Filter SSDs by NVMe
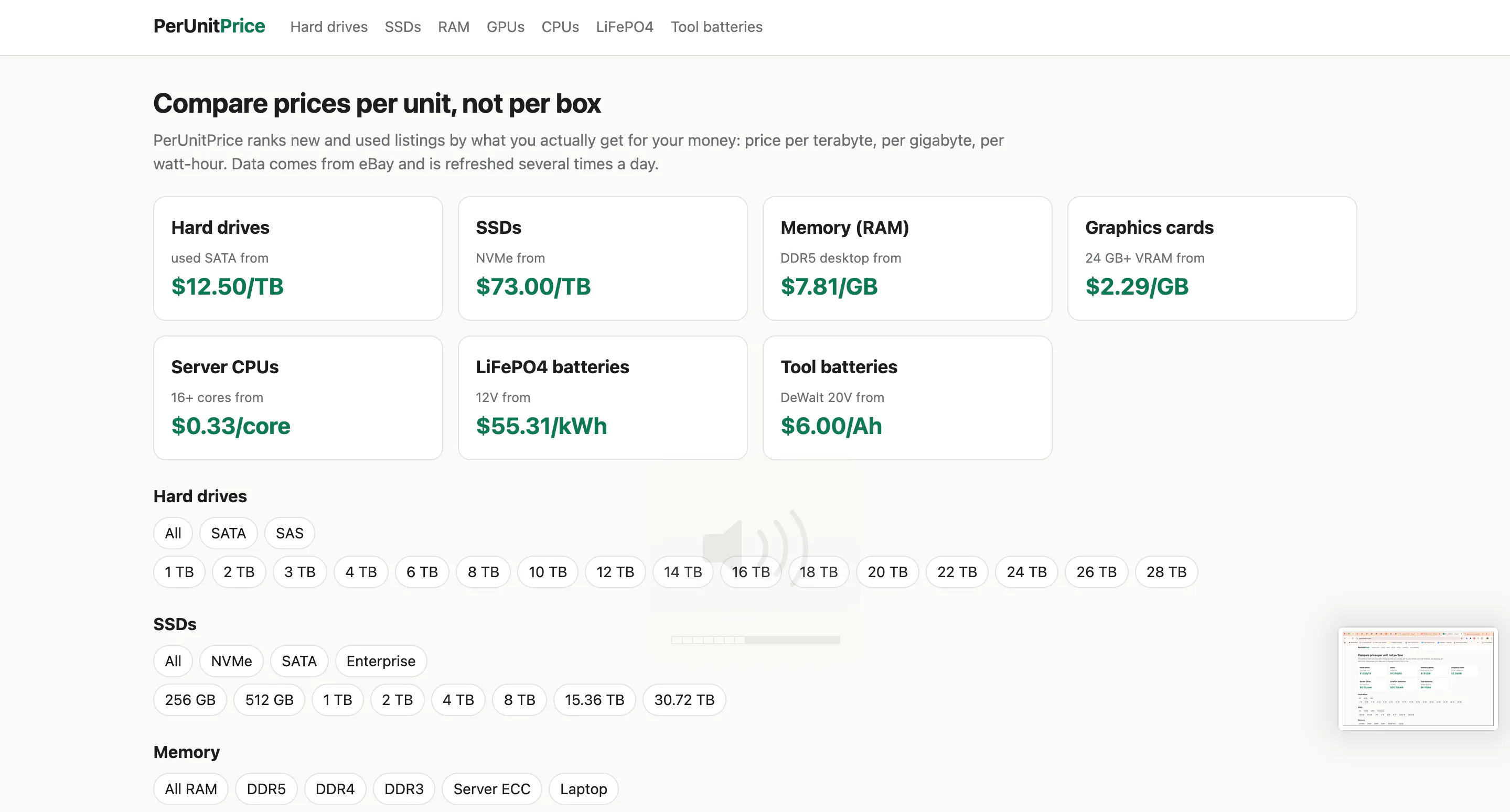The image size is (1510, 812). (231, 661)
